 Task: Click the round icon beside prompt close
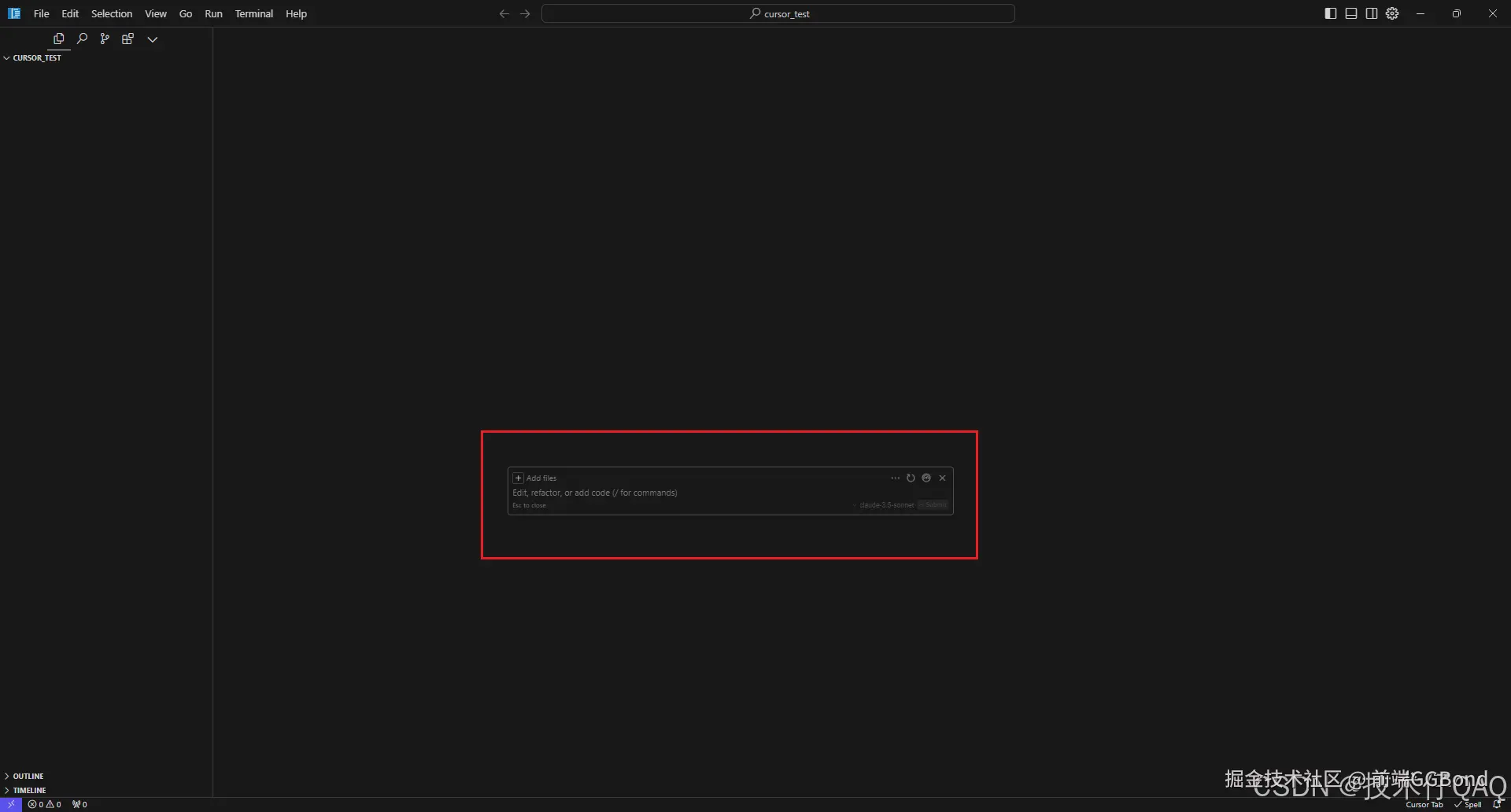pyautogui.click(x=926, y=478)
